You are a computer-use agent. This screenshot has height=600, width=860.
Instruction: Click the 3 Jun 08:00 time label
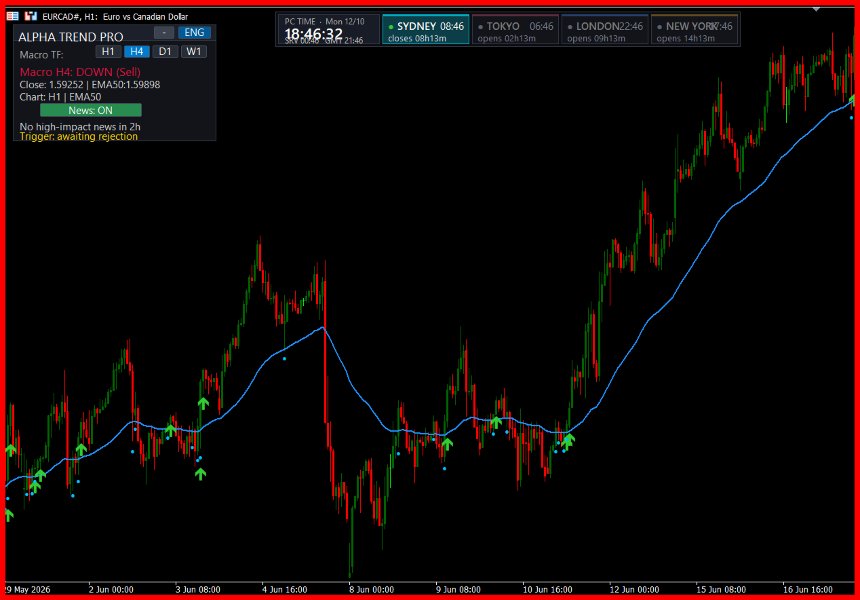[198, 590]
